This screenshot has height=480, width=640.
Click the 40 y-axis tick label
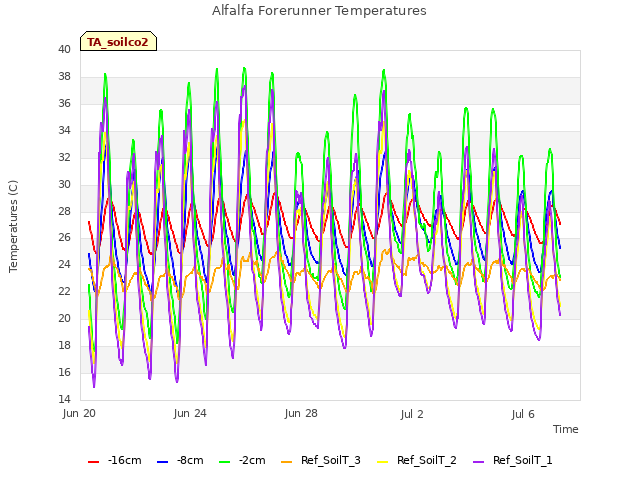coord(64,49)
